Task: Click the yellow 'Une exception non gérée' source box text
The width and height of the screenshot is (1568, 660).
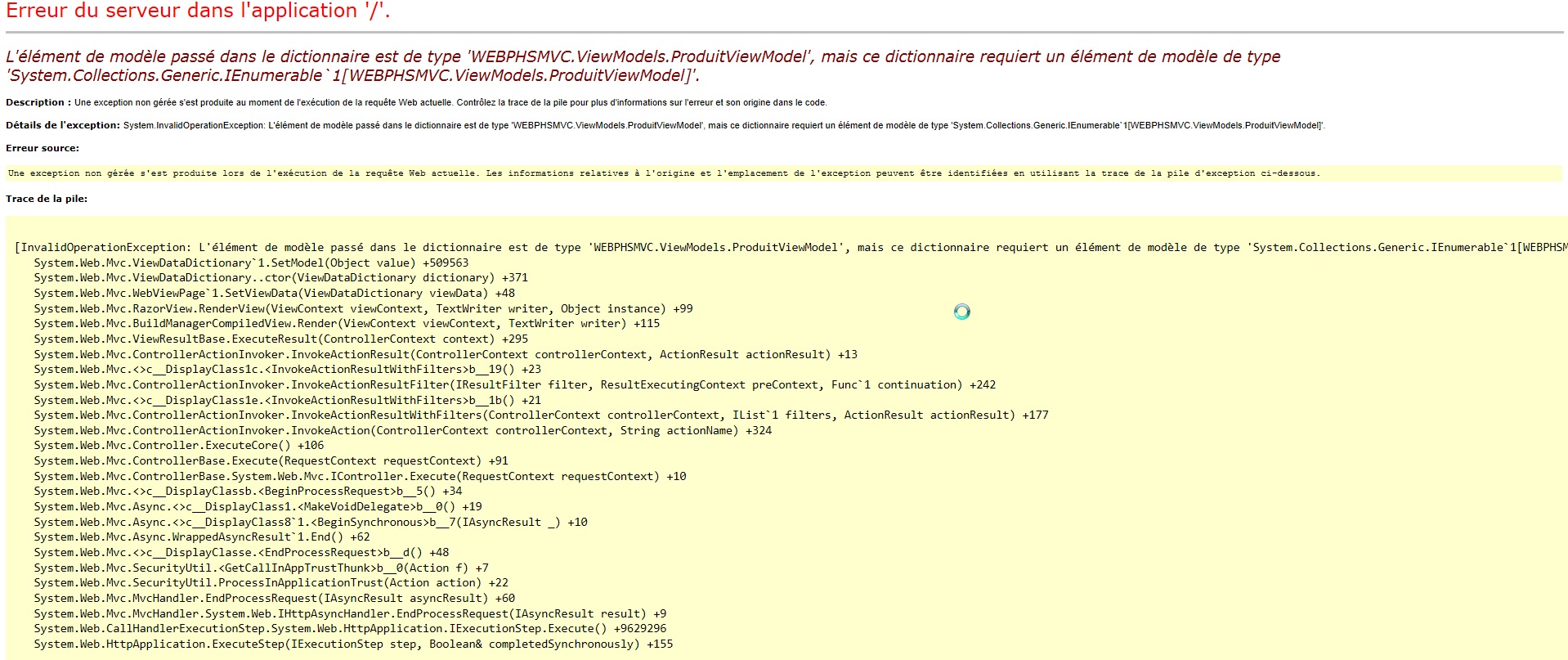Action: (x=664, y=173)
